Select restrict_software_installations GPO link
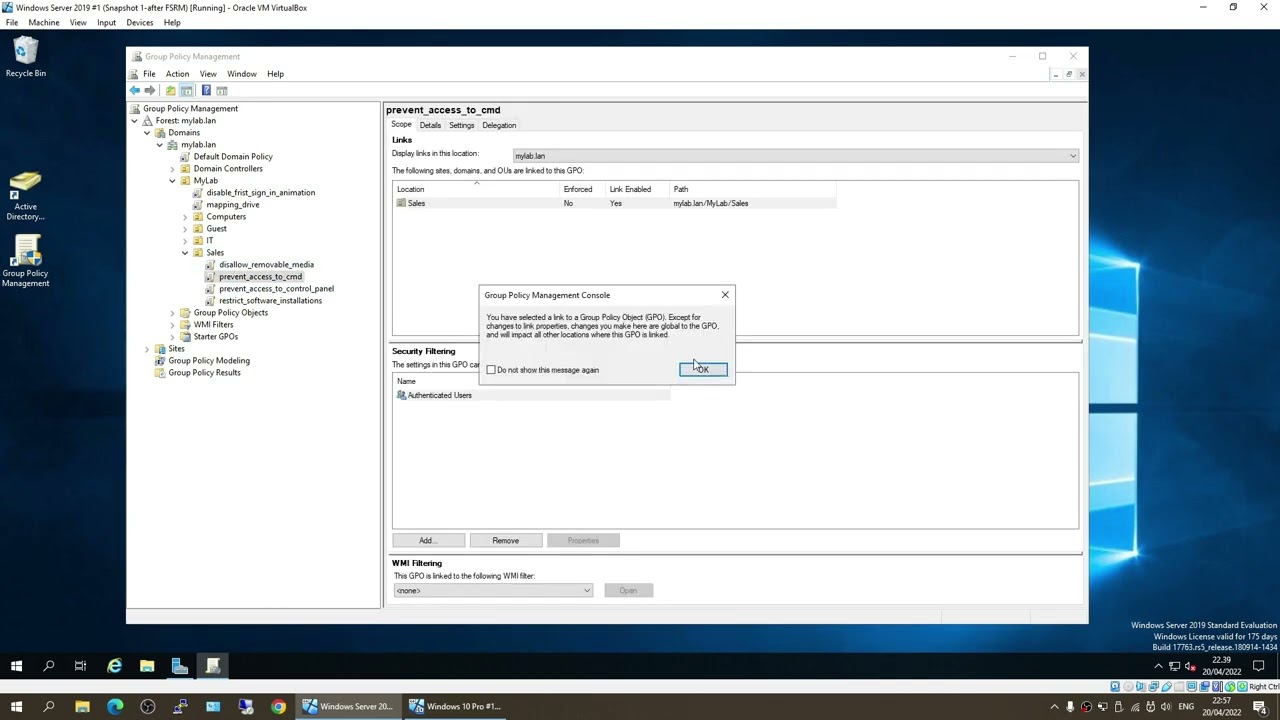 pyautogui.click(x=270, y=301)
